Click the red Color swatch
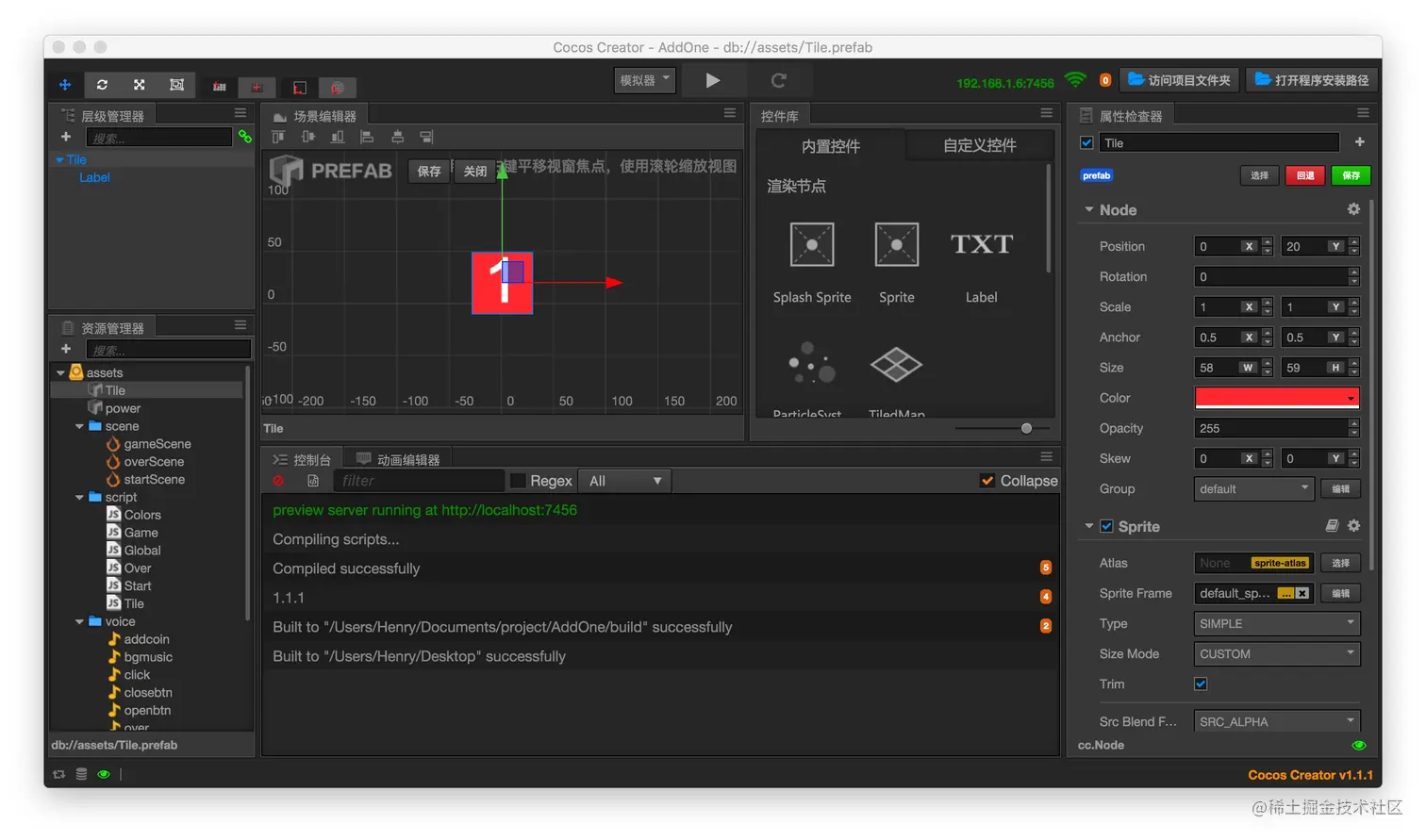This screenshot has width=1426, height=840. [x=1277, y=398]
